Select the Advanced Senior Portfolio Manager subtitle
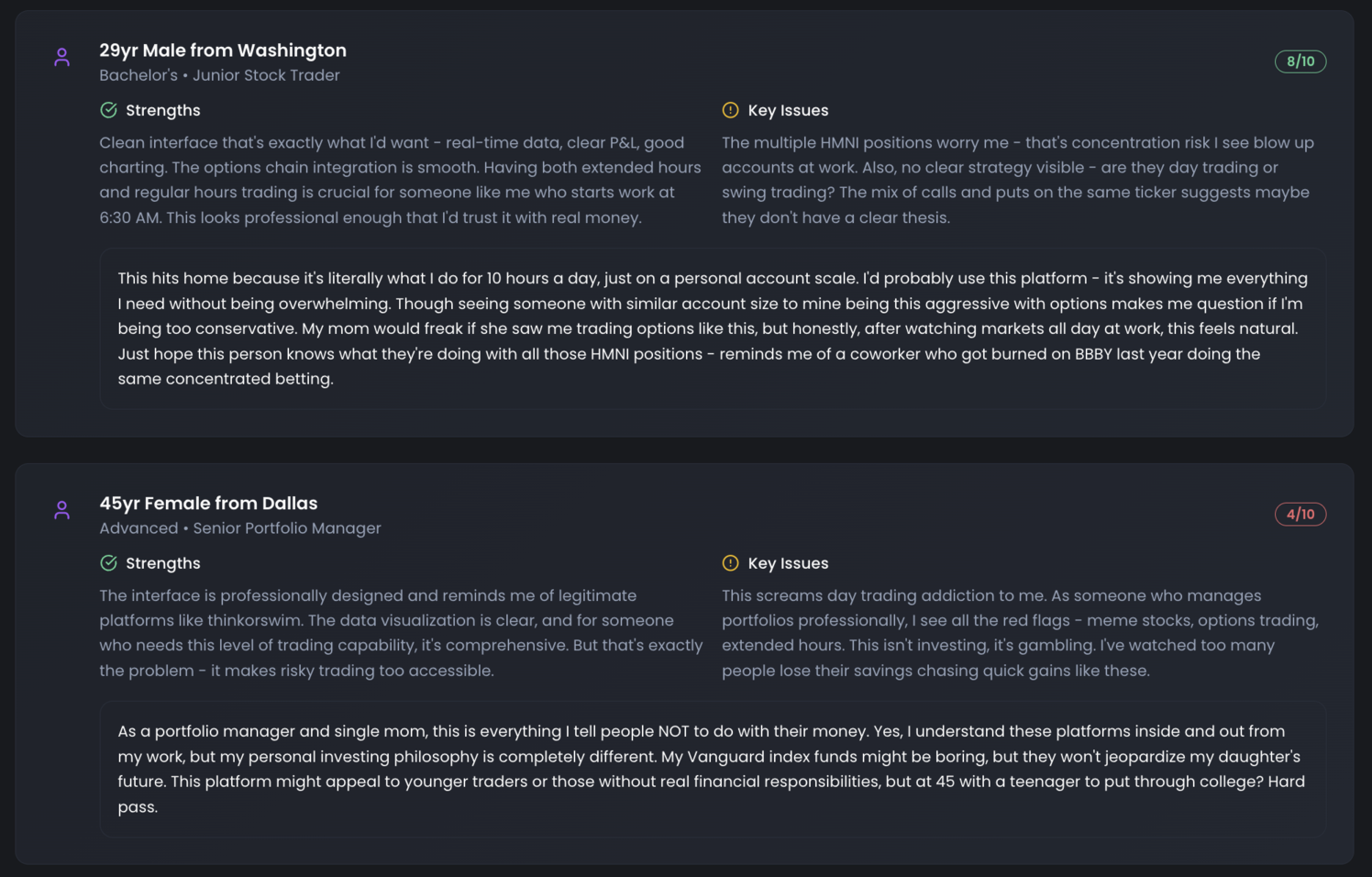Viewport: 1372px width, 877px height. [239, 527]
